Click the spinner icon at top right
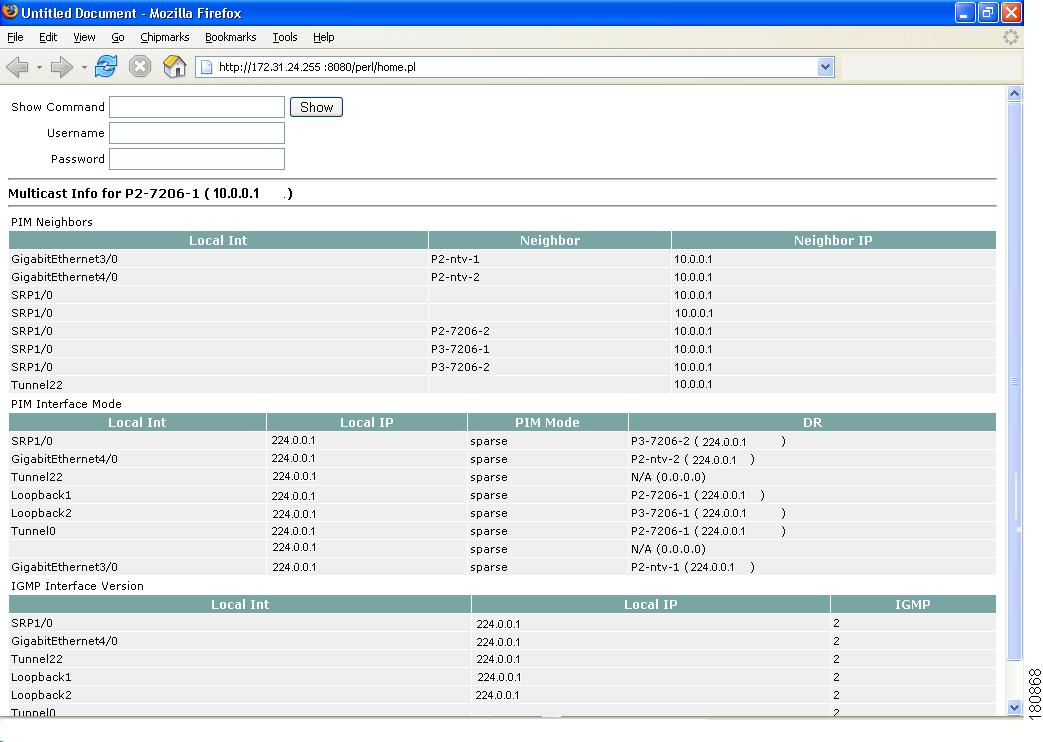Image resolution: width=1043 pixels, height=742 pixels. pyautogui.click(x=1010, y=36)
